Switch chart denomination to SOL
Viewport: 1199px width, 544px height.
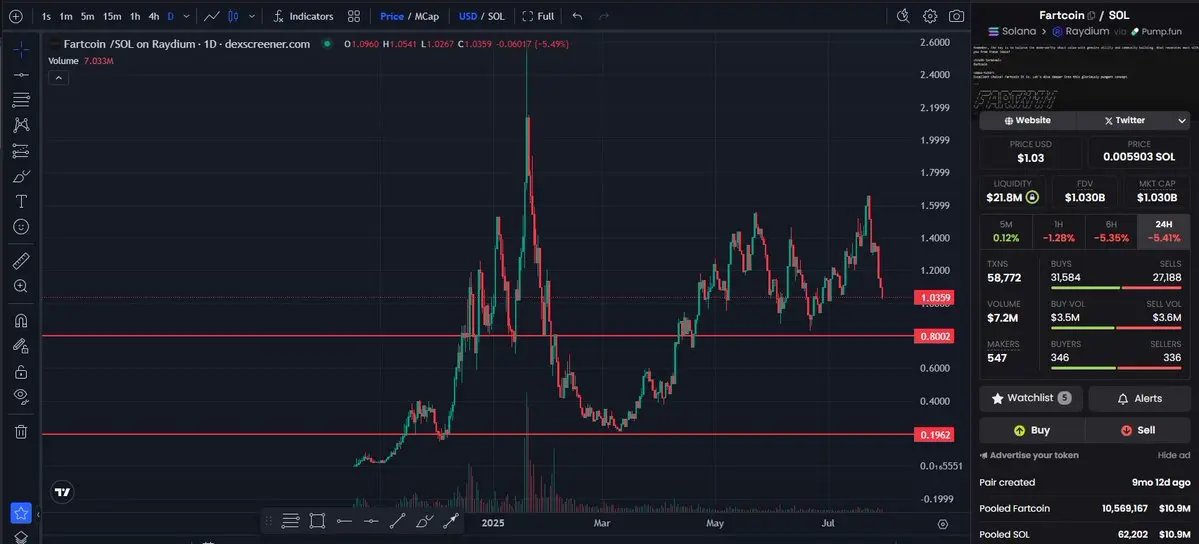(x=496, y=16)
